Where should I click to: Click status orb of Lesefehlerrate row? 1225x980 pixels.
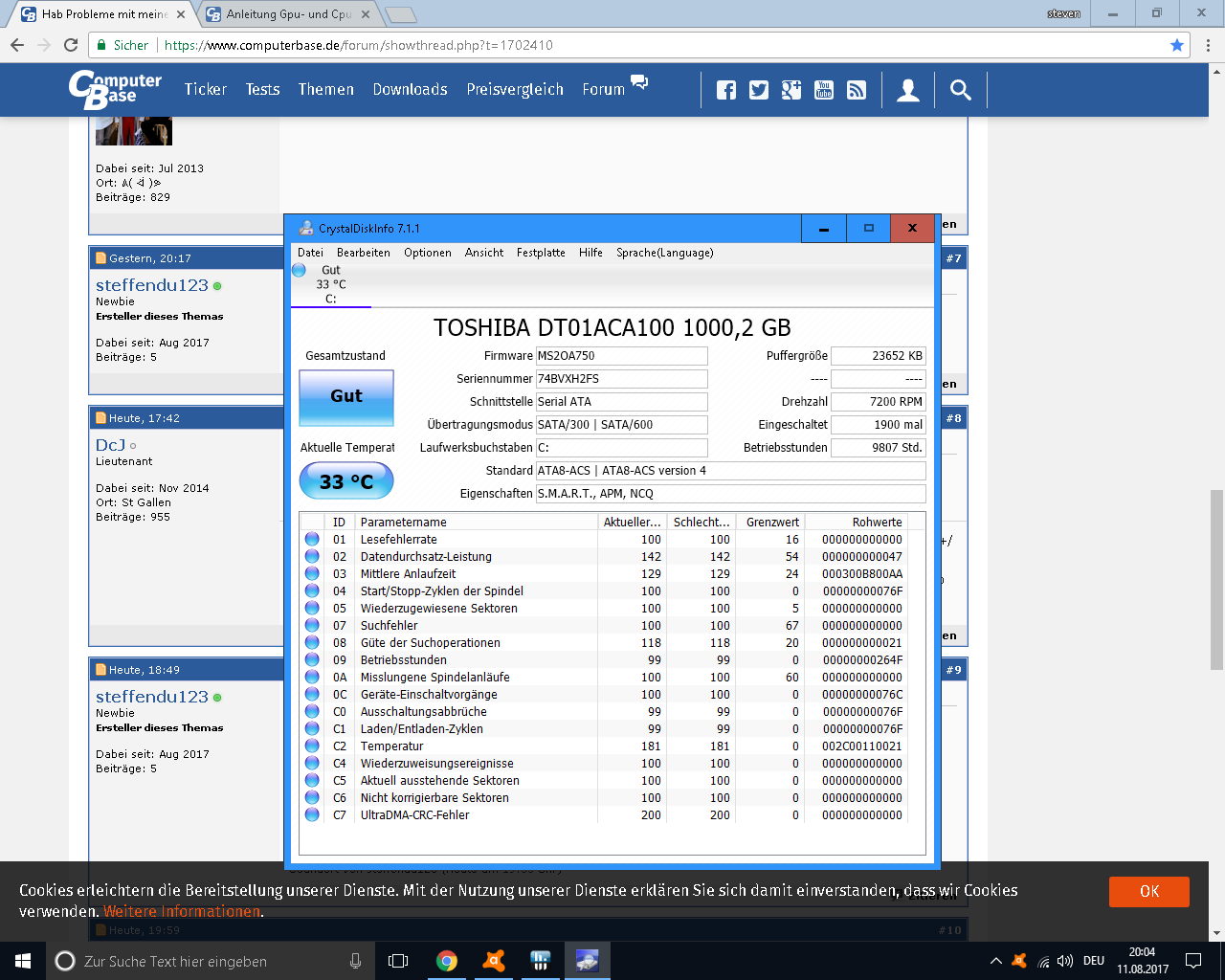[312, 539]
